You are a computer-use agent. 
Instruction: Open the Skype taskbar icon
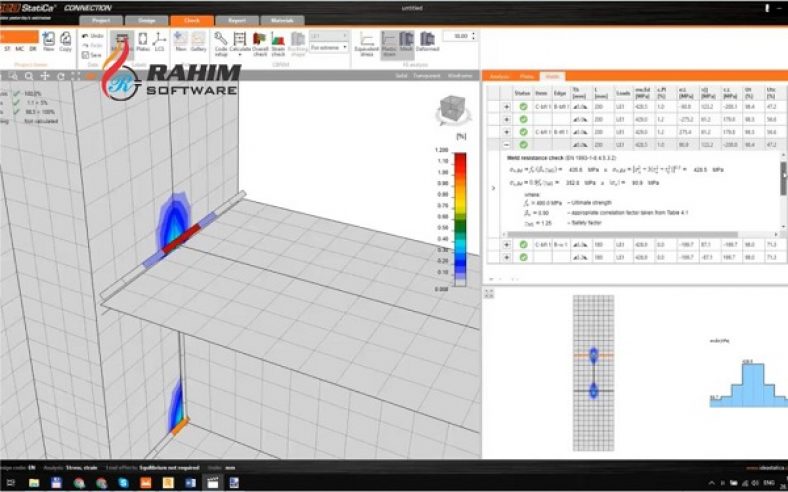[123, 483]
